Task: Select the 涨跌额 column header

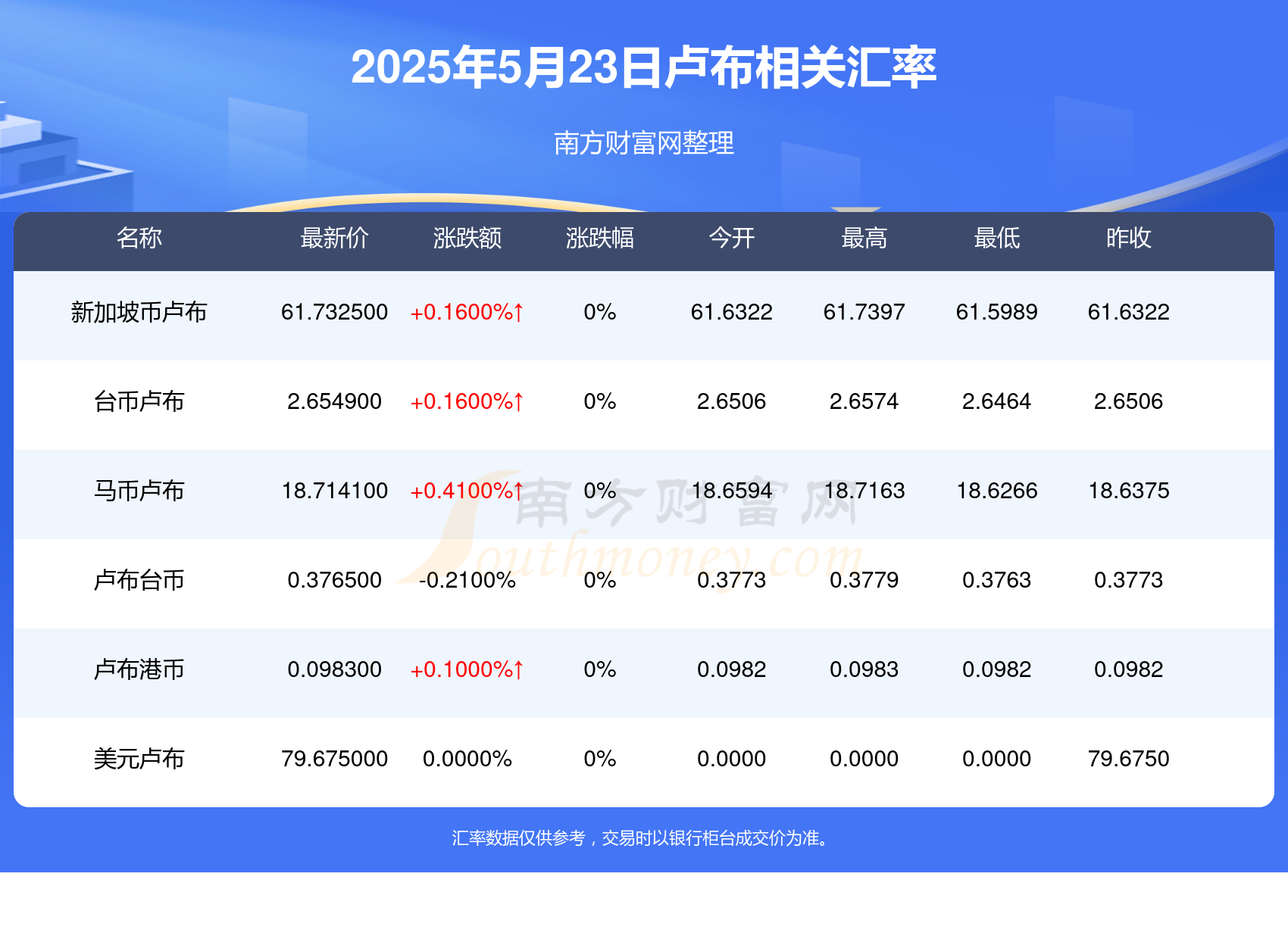Action: point(467,238)
